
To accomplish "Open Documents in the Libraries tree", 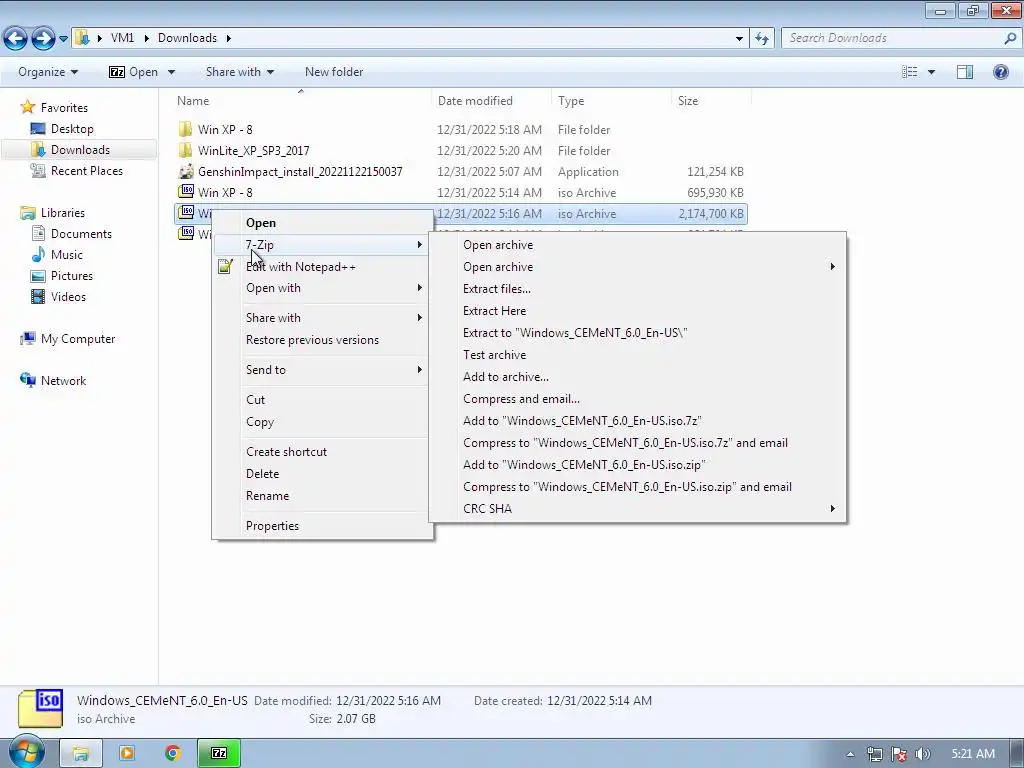I will 81,234.
